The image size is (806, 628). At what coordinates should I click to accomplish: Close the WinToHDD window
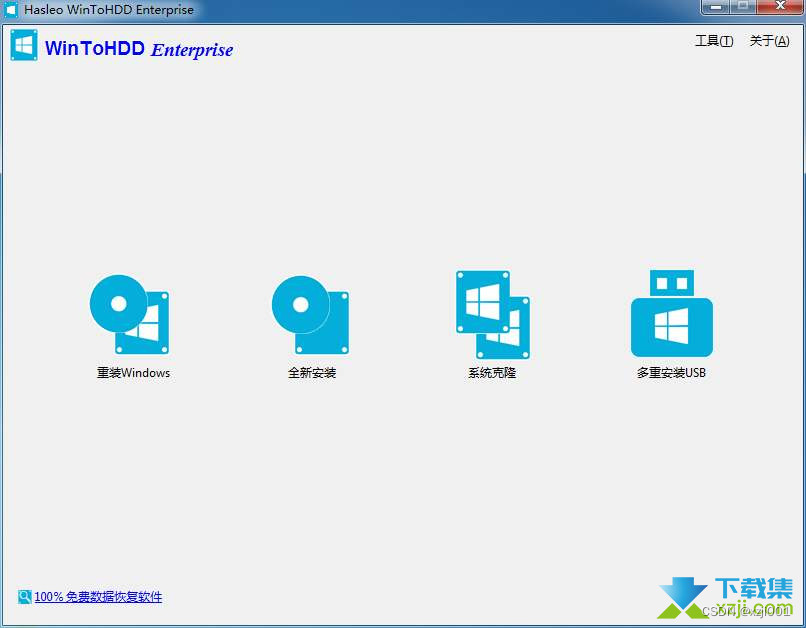[780, 7]
